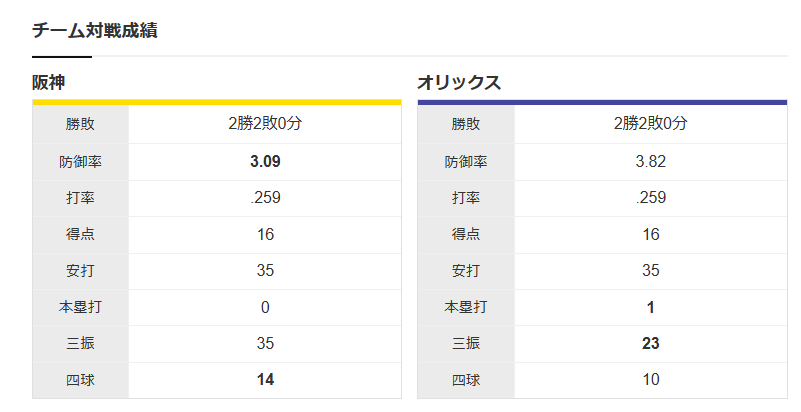The width and height of the screenshot is (801, 412).
Task: Click the yellow bar under 阪神
Action: (x=216, y=101)
